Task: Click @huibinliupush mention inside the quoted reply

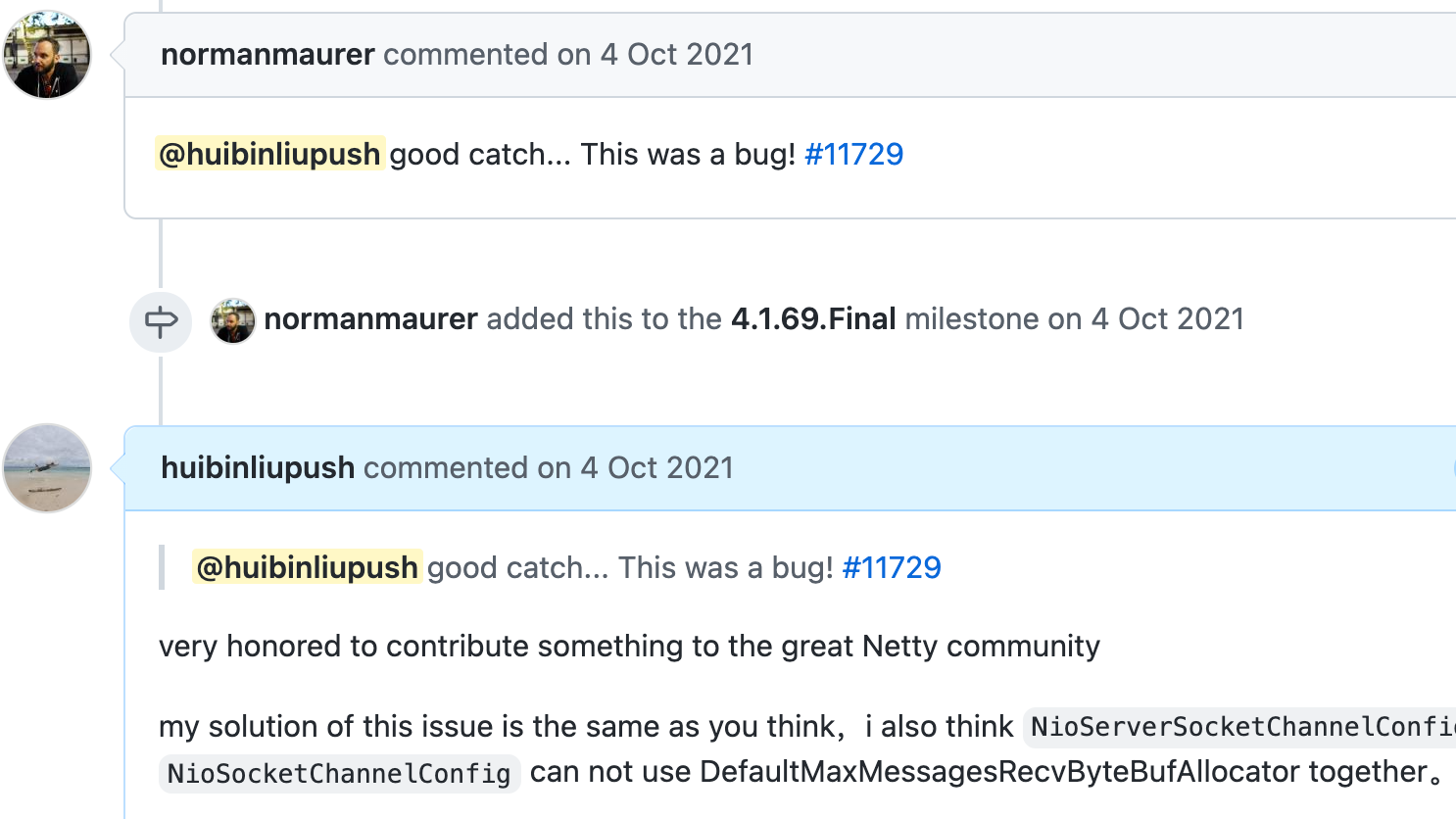Action: click(x=307, y=567)
